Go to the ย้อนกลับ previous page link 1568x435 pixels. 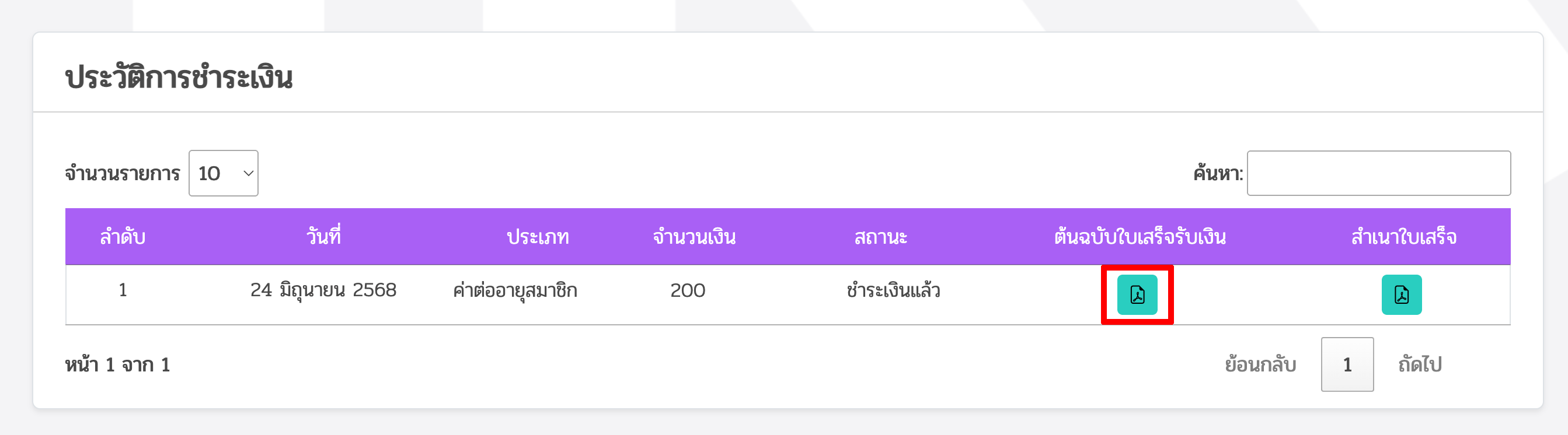[x=1260, y=364]
